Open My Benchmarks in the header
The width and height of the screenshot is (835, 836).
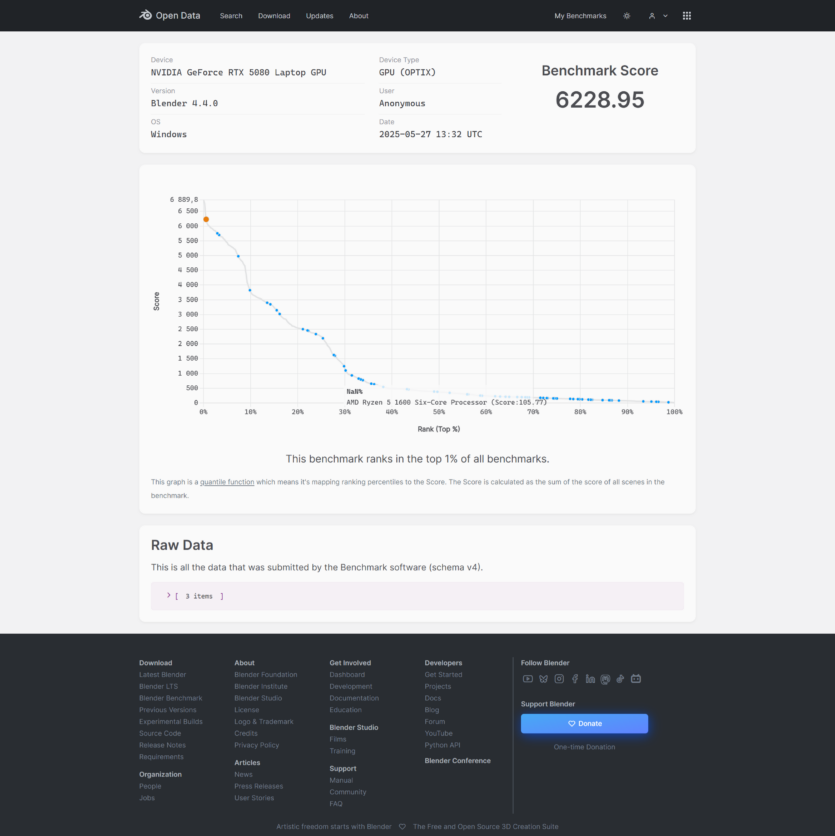click(580, 16)
